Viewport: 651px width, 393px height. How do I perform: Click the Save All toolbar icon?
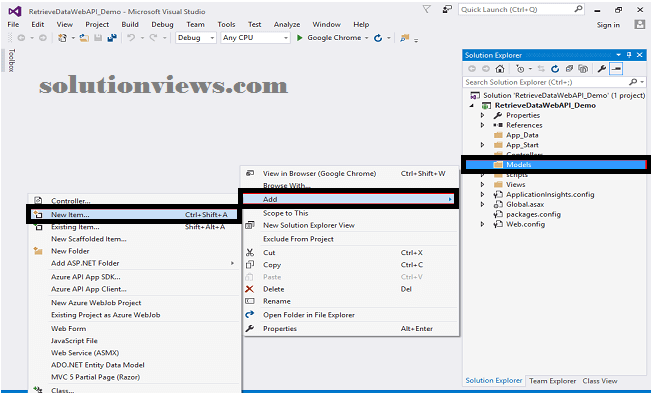(112, 38)
